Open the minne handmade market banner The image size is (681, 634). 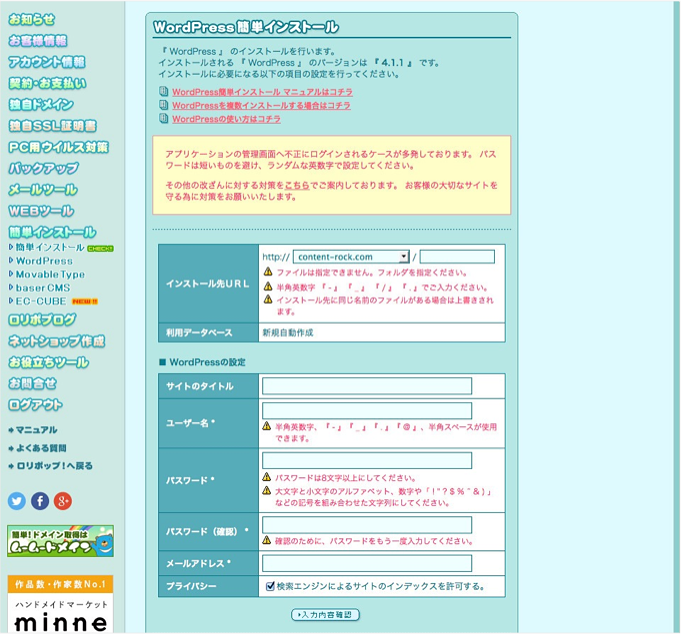tap(60, 604)
